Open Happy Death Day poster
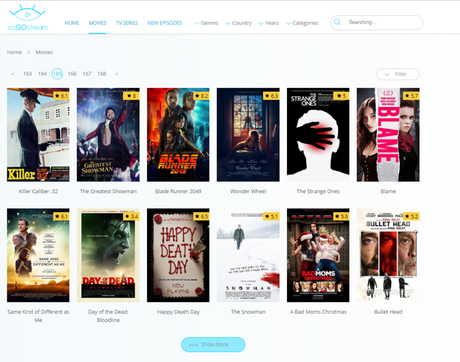The width and height of the screenshot is (460, 362). coord(178,255)
